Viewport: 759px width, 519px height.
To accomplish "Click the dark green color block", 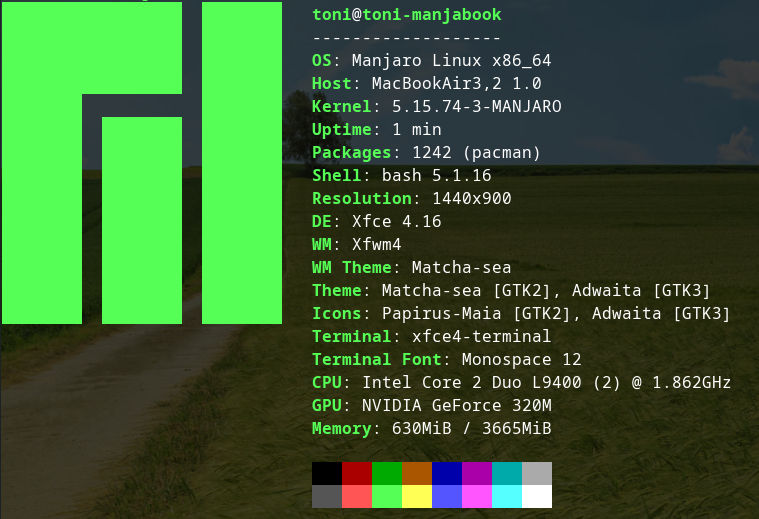I will pyautogui.click(x=387, y=473).
